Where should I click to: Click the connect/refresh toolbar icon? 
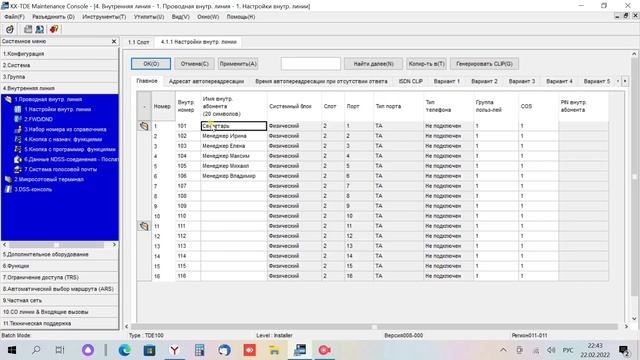(x=10, y=29)
